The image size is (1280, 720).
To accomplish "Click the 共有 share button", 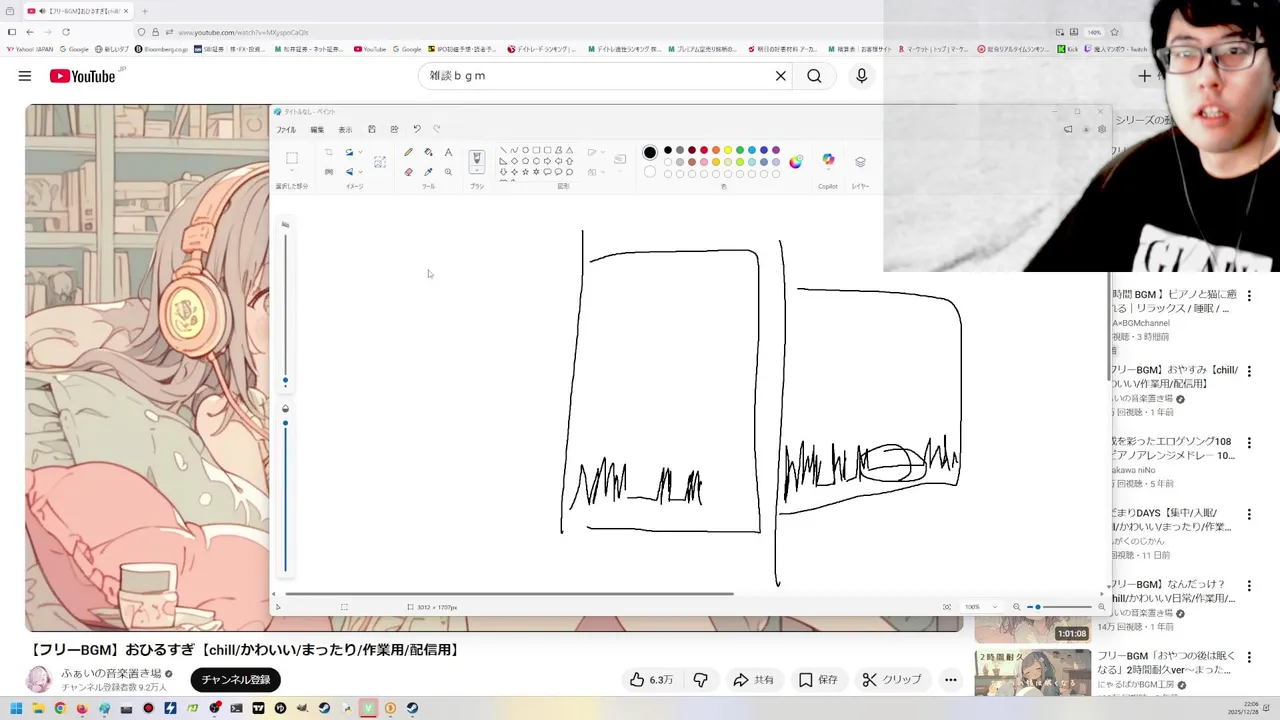I will [x=754, y=680].
